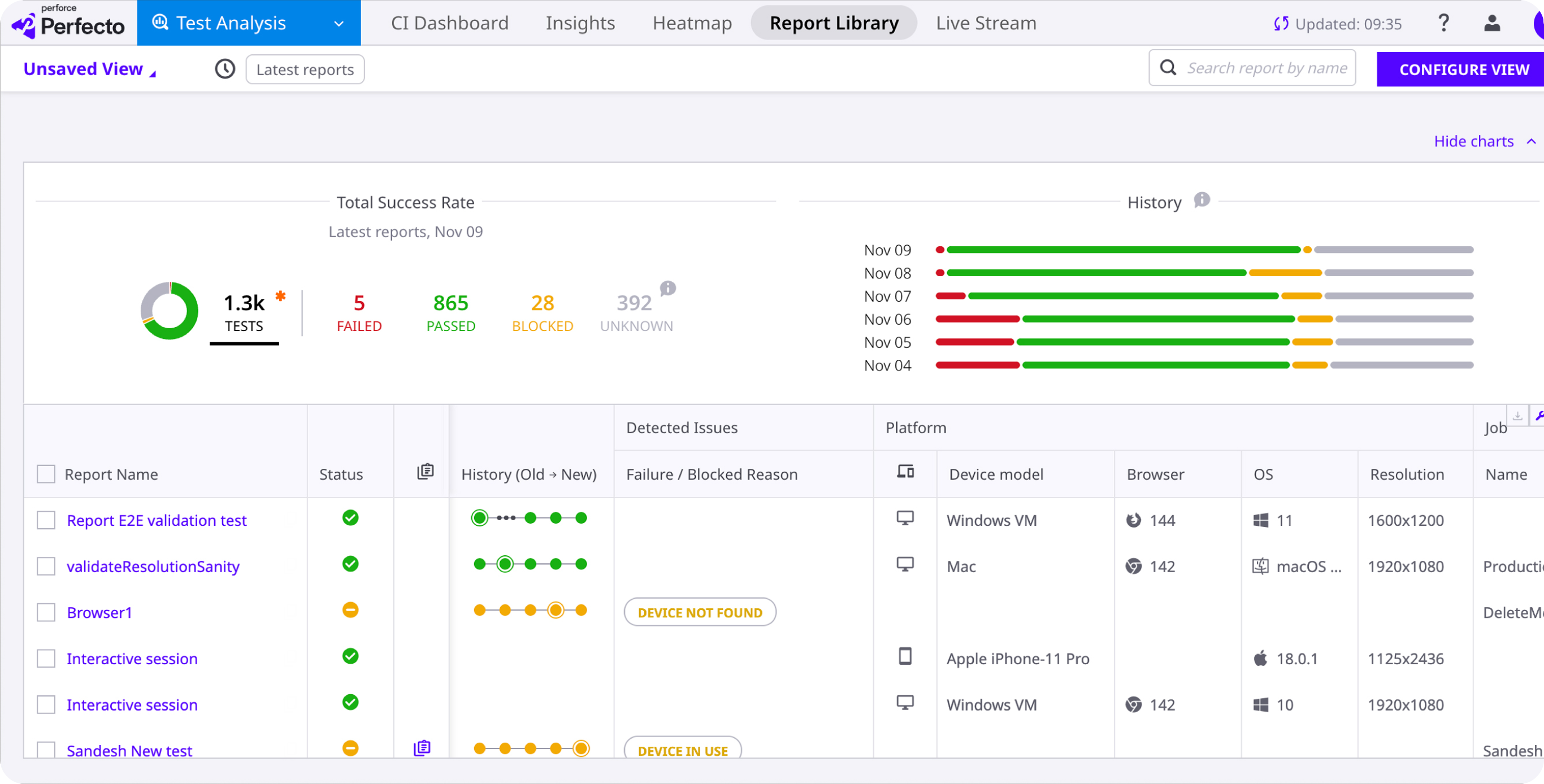Click the History info icon

(1202, 200)
